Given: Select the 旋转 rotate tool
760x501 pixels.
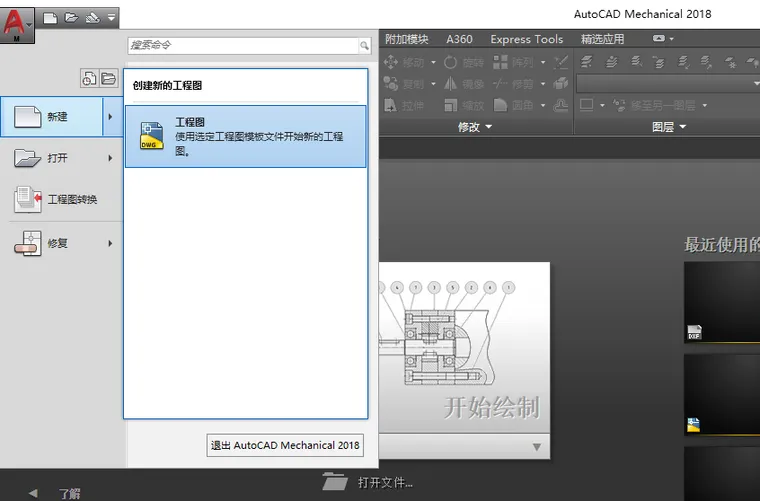Looking at the screenshot, I should [x=464, y=63].
